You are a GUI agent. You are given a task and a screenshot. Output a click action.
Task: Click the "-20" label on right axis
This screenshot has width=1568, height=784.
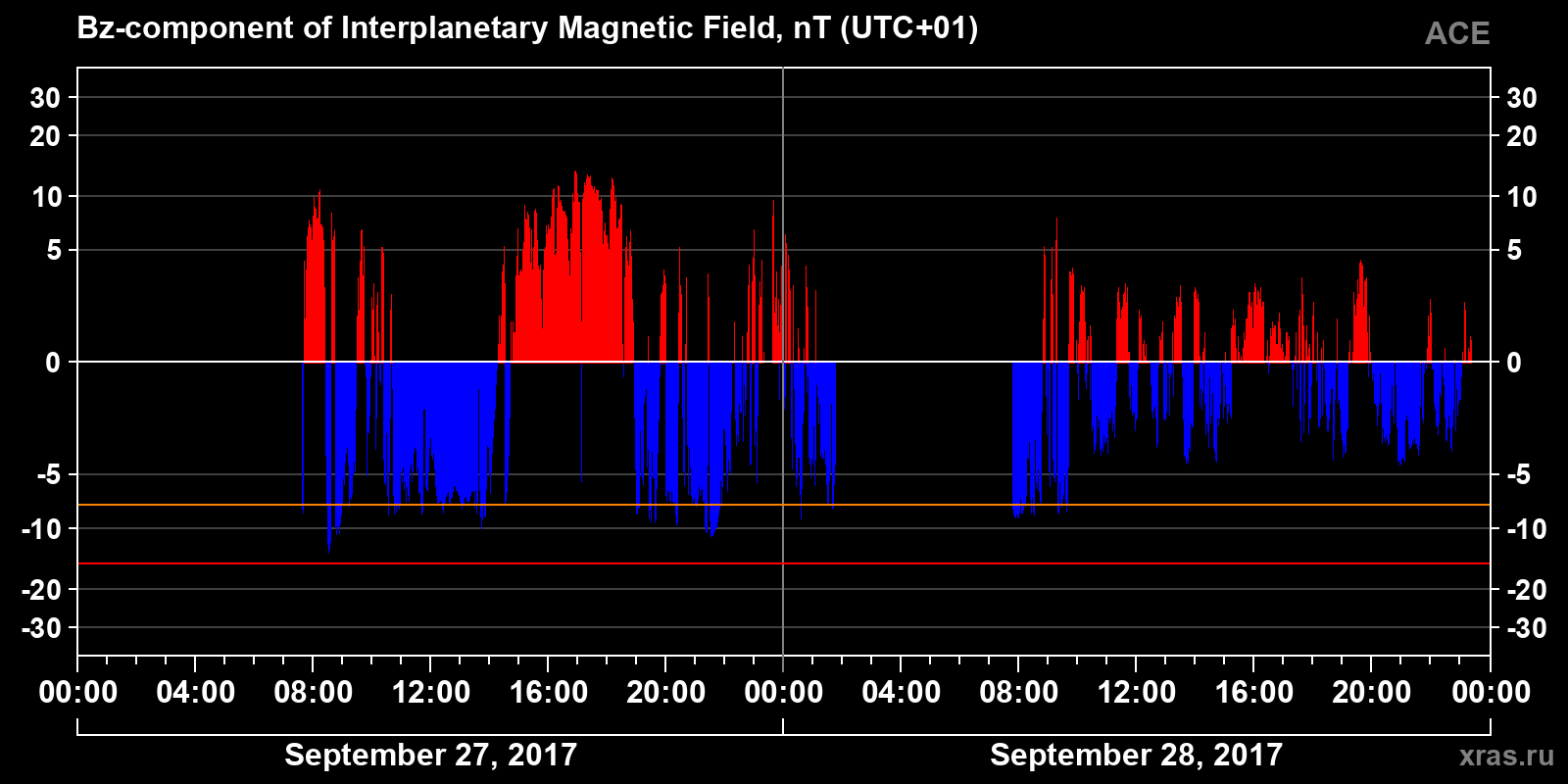(x=1526, y=590)
